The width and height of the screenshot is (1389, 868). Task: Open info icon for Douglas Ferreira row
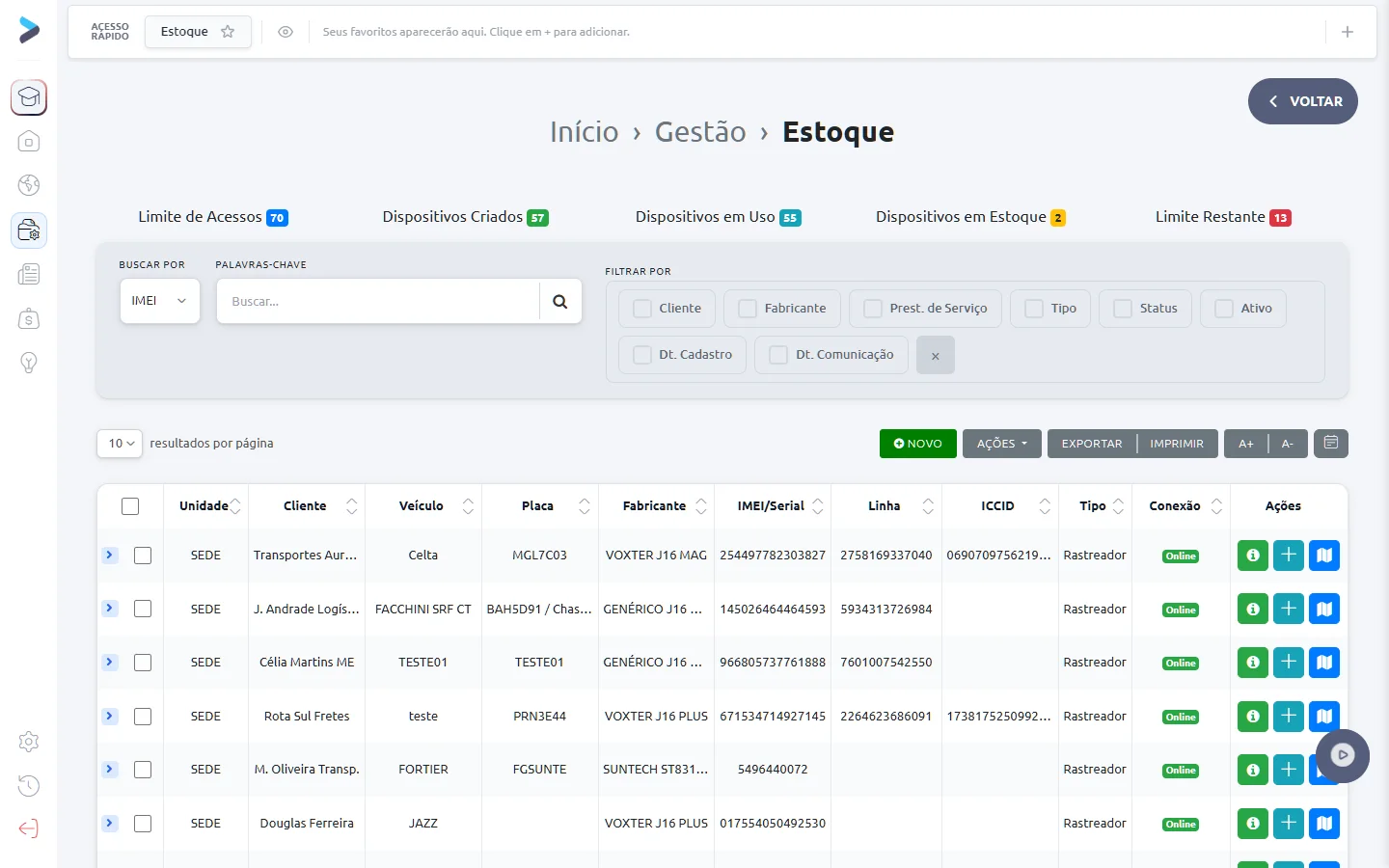tap(1253, 824)
